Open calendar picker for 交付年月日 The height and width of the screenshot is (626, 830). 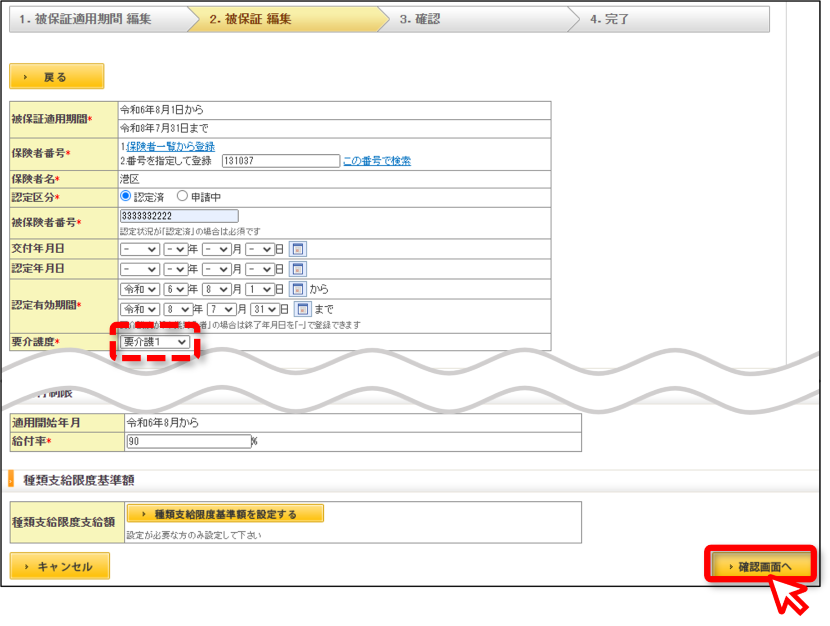[298, 249]
